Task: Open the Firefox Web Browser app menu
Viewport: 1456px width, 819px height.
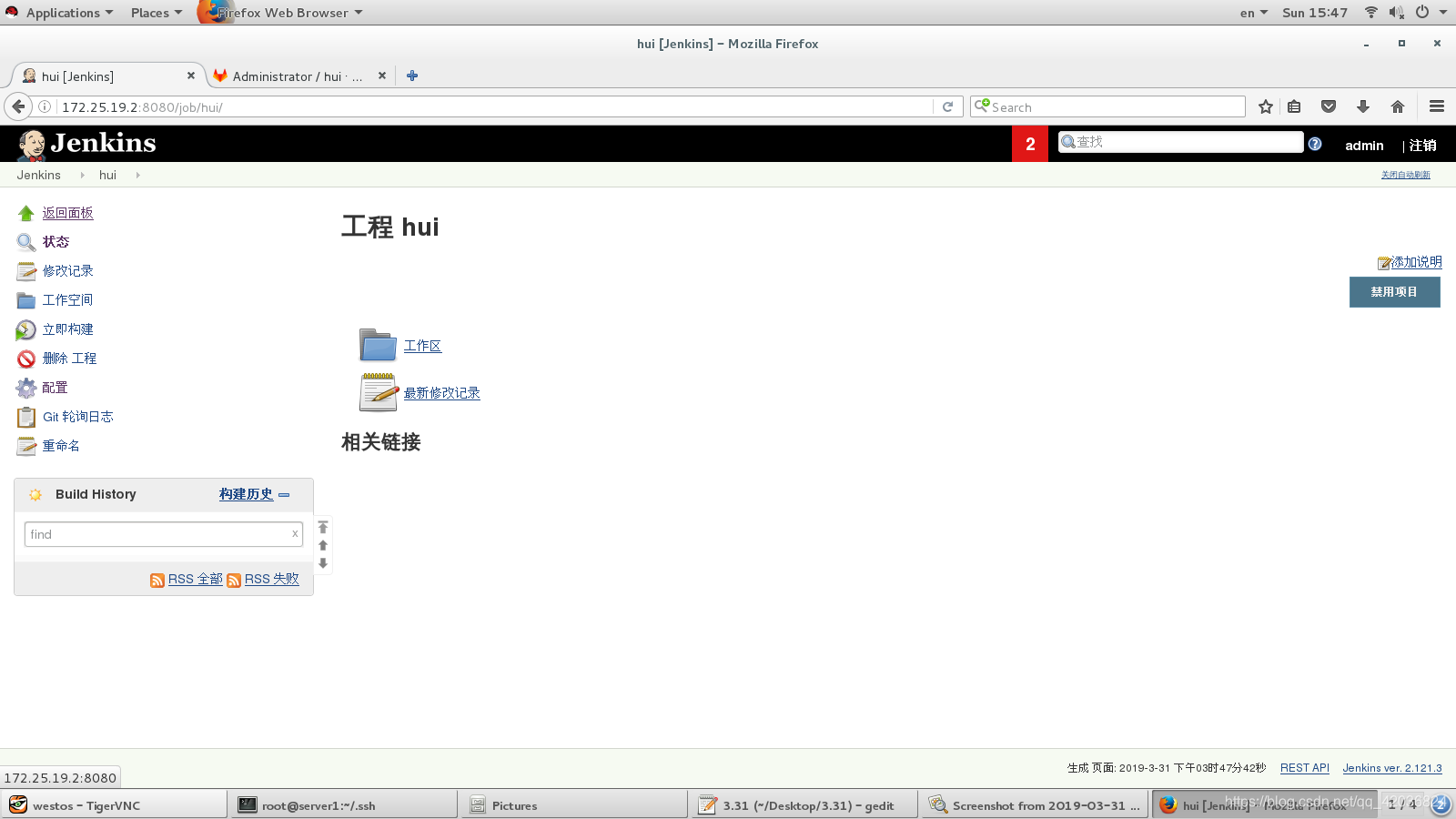Action: tap(280, 13)
